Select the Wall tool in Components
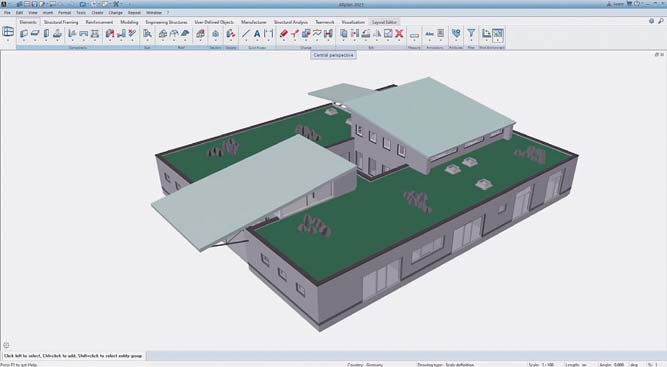The image size is (667, 367). point(24,33)
